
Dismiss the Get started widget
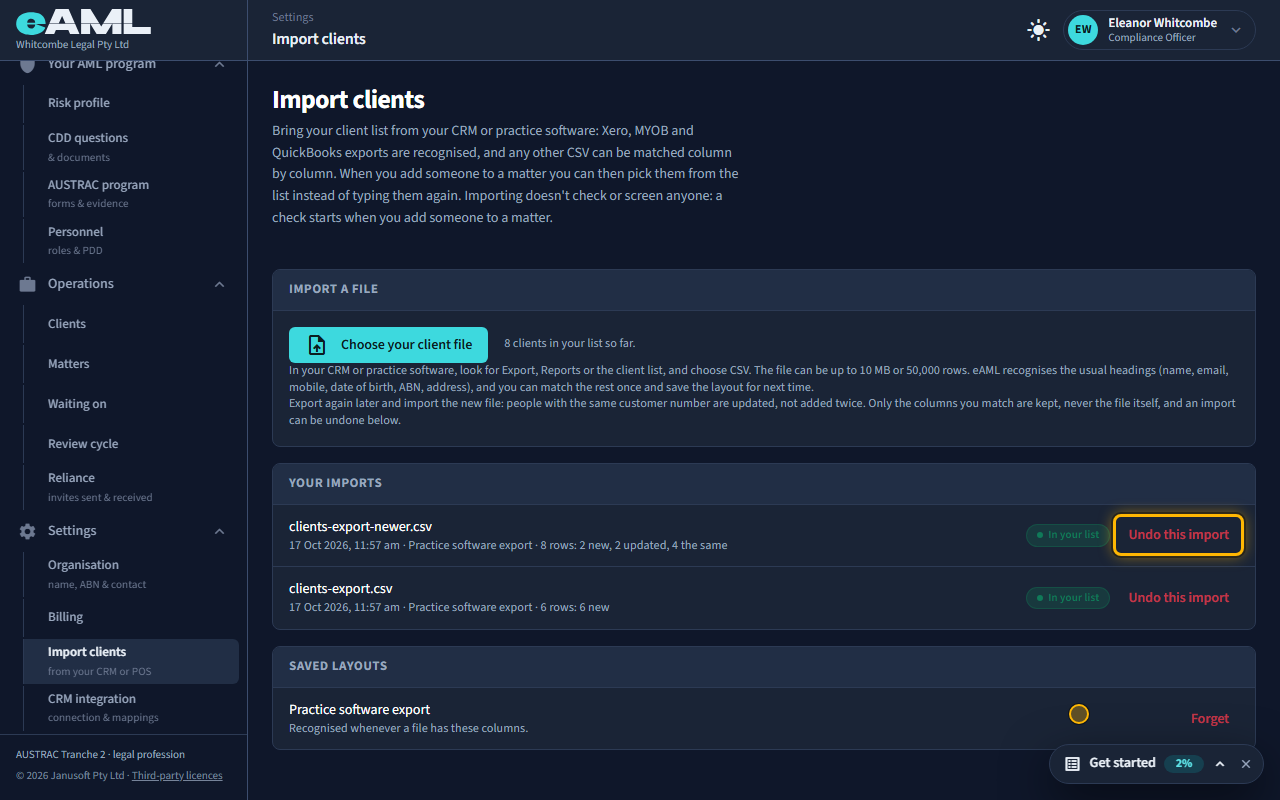tap(1246, 763)
